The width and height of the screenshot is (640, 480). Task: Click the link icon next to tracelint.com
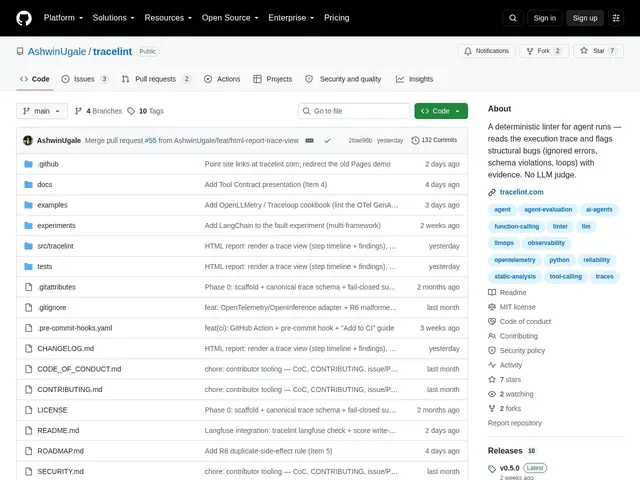492,192
